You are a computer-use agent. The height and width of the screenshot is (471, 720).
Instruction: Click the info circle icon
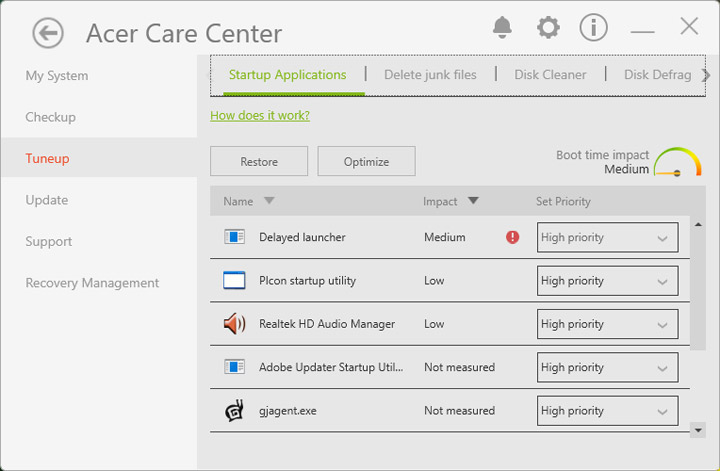point(593,27)
